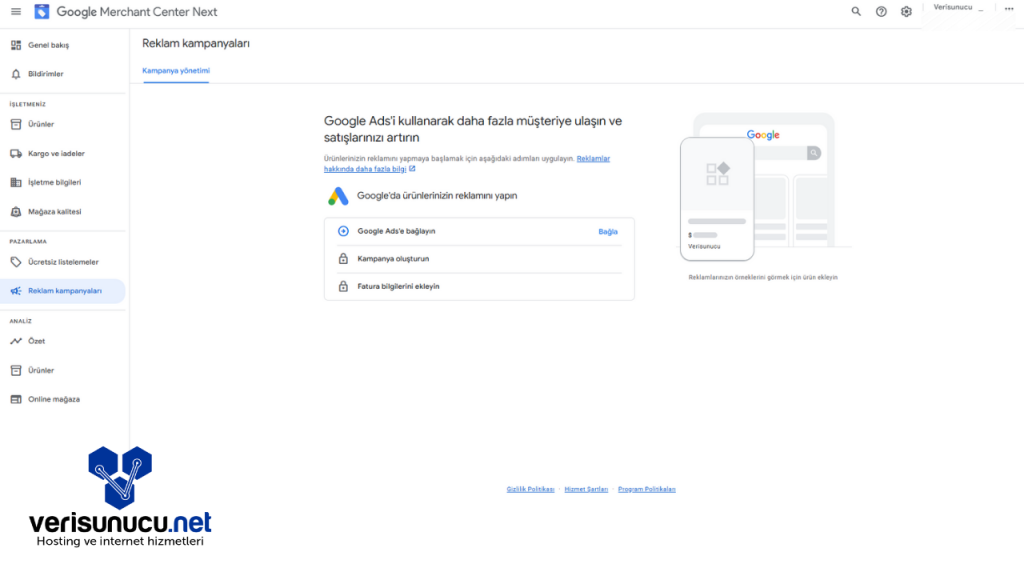
Task: Select Mağaza kalitesi in sidebar
Action: click(63, 212)
